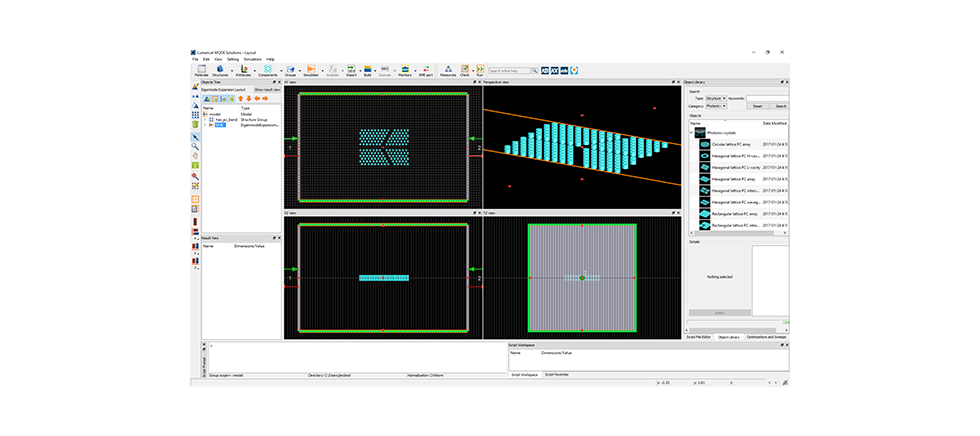Expand the EME tree item

coord(205,125)
